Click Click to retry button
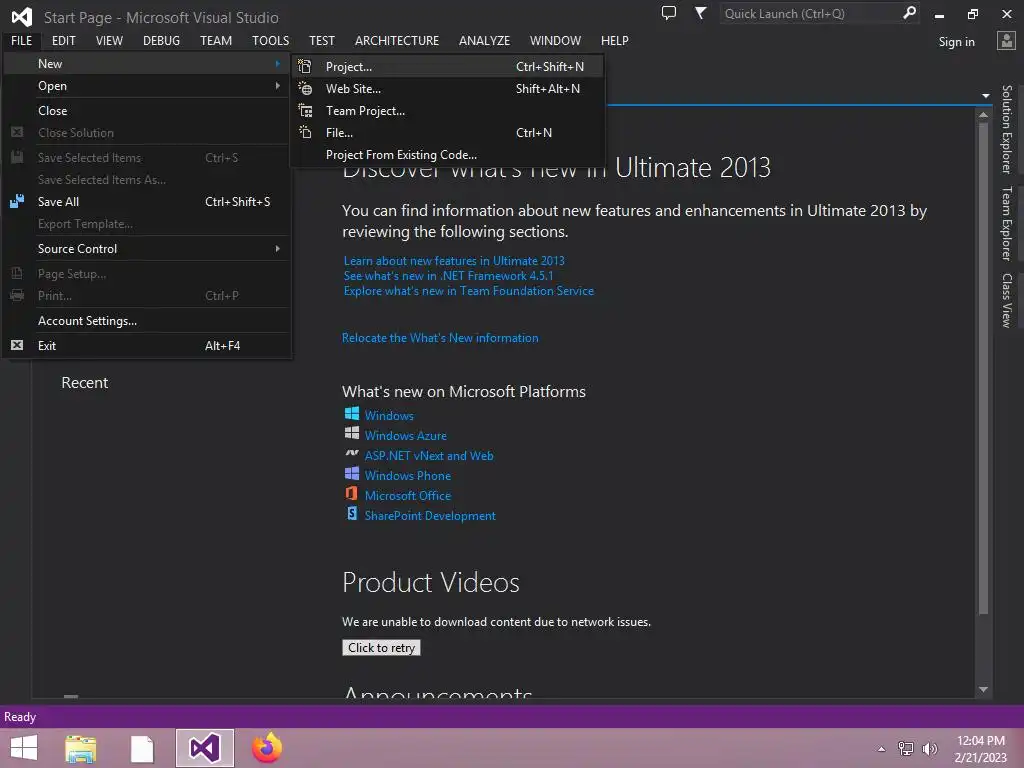This screenshot has width=1024, height=768. click(x=381, y=647)
